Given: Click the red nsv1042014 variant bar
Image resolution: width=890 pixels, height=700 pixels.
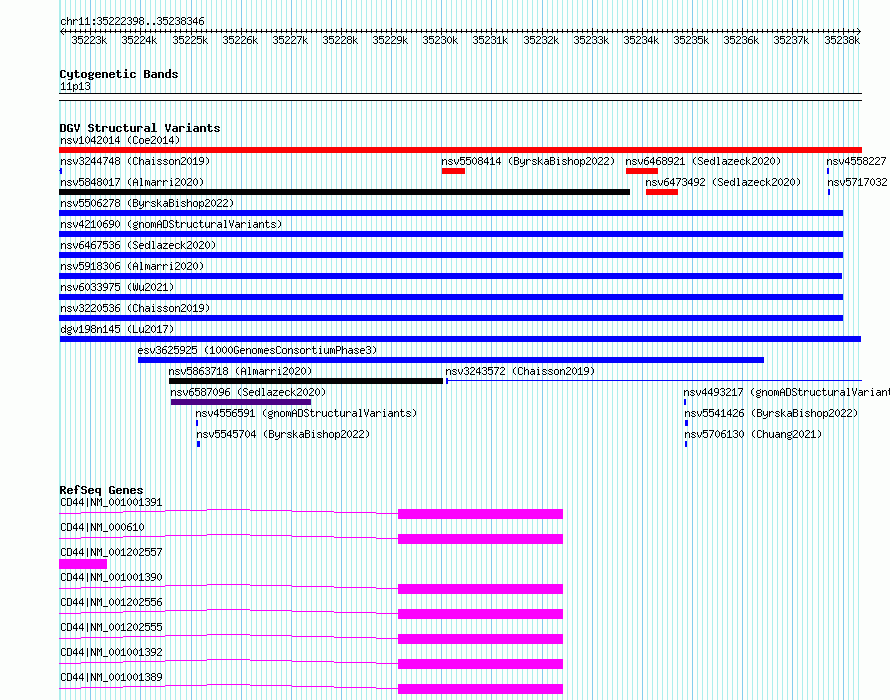Looking at the screenshot, I should click(460, 150).
